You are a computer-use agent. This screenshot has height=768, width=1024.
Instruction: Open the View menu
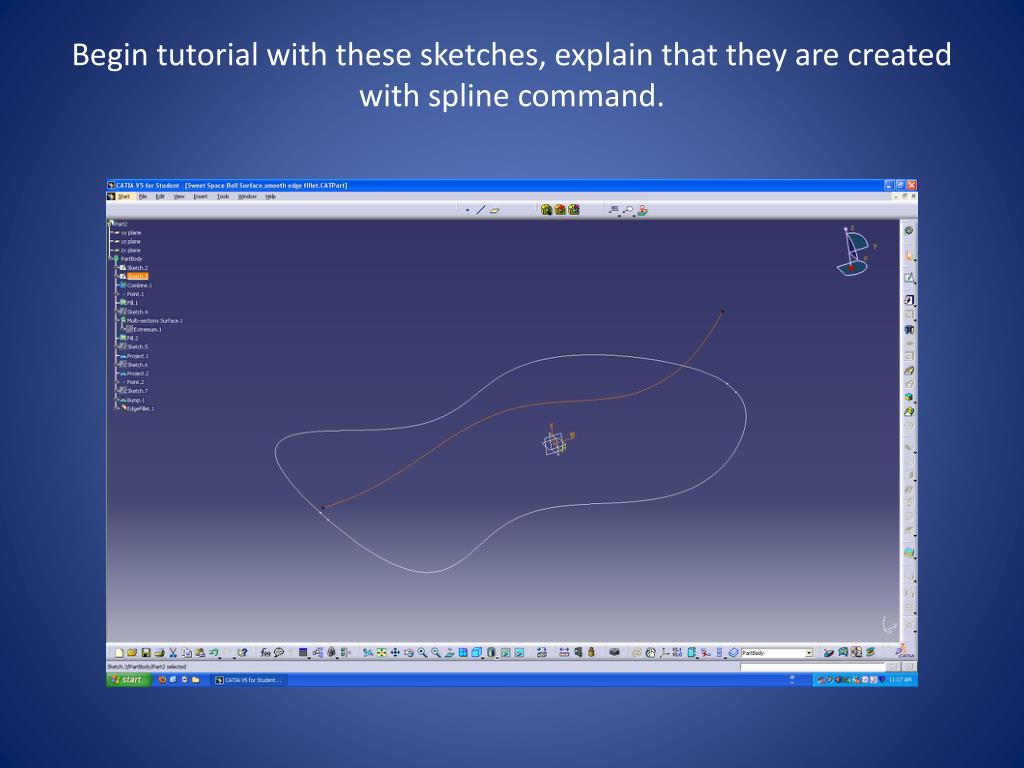[179, 196]
